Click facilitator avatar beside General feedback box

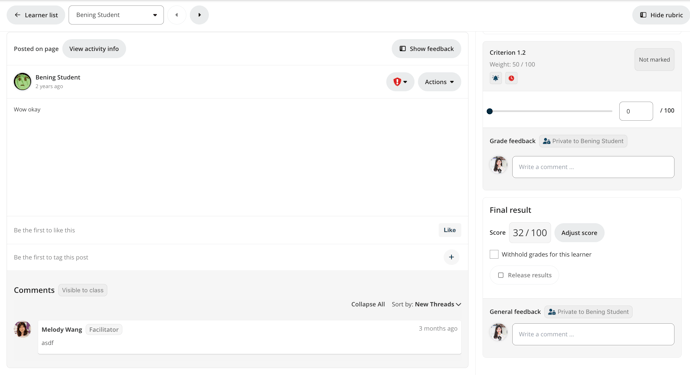click(499, 332)
